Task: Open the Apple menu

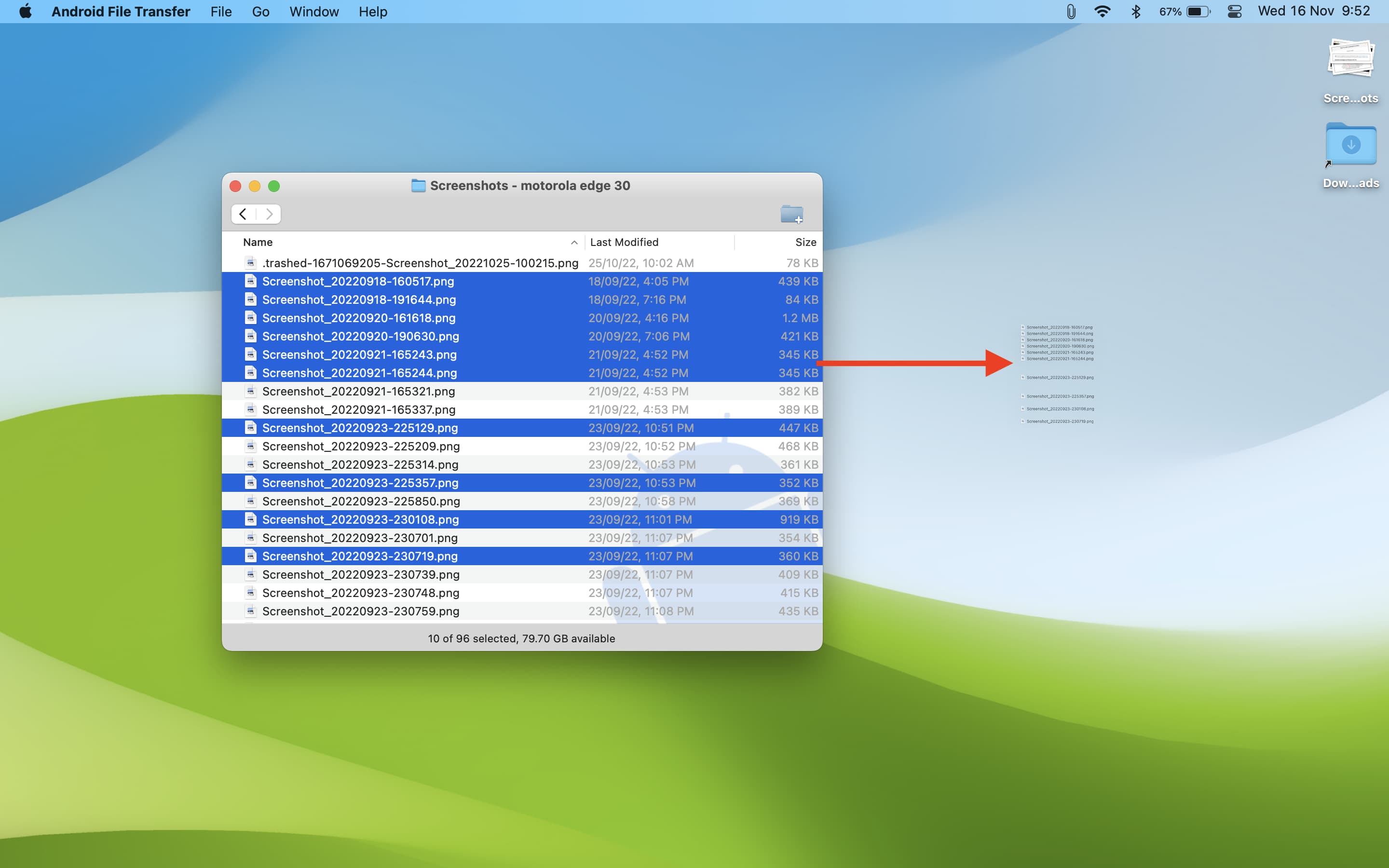Action: [x=25, y=12]
